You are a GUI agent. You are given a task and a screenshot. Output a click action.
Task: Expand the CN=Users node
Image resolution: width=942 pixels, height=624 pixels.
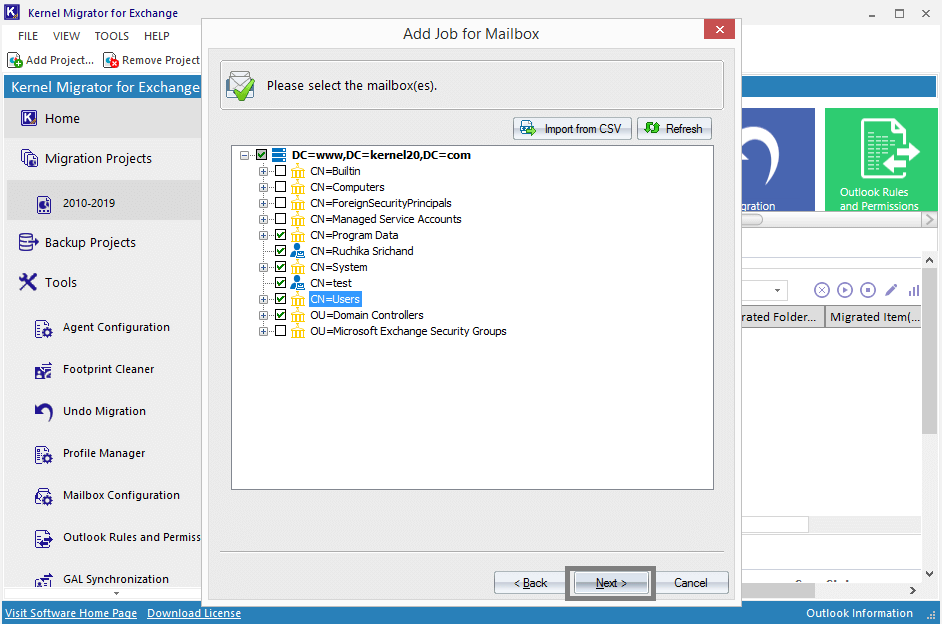click(263, 299)
